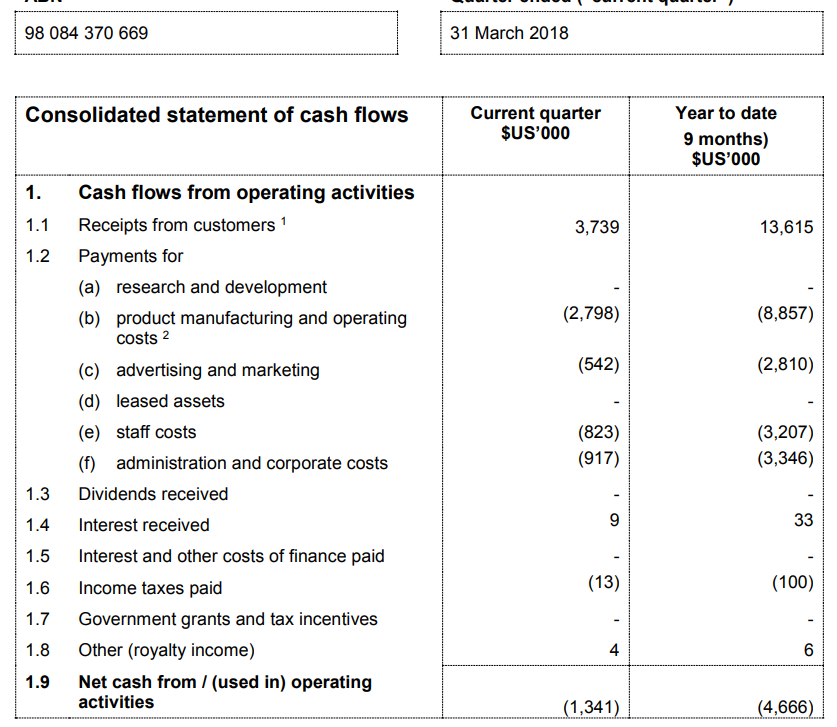Click the Receipts from customers row label
837x727 pixels.
coord(177,225)
